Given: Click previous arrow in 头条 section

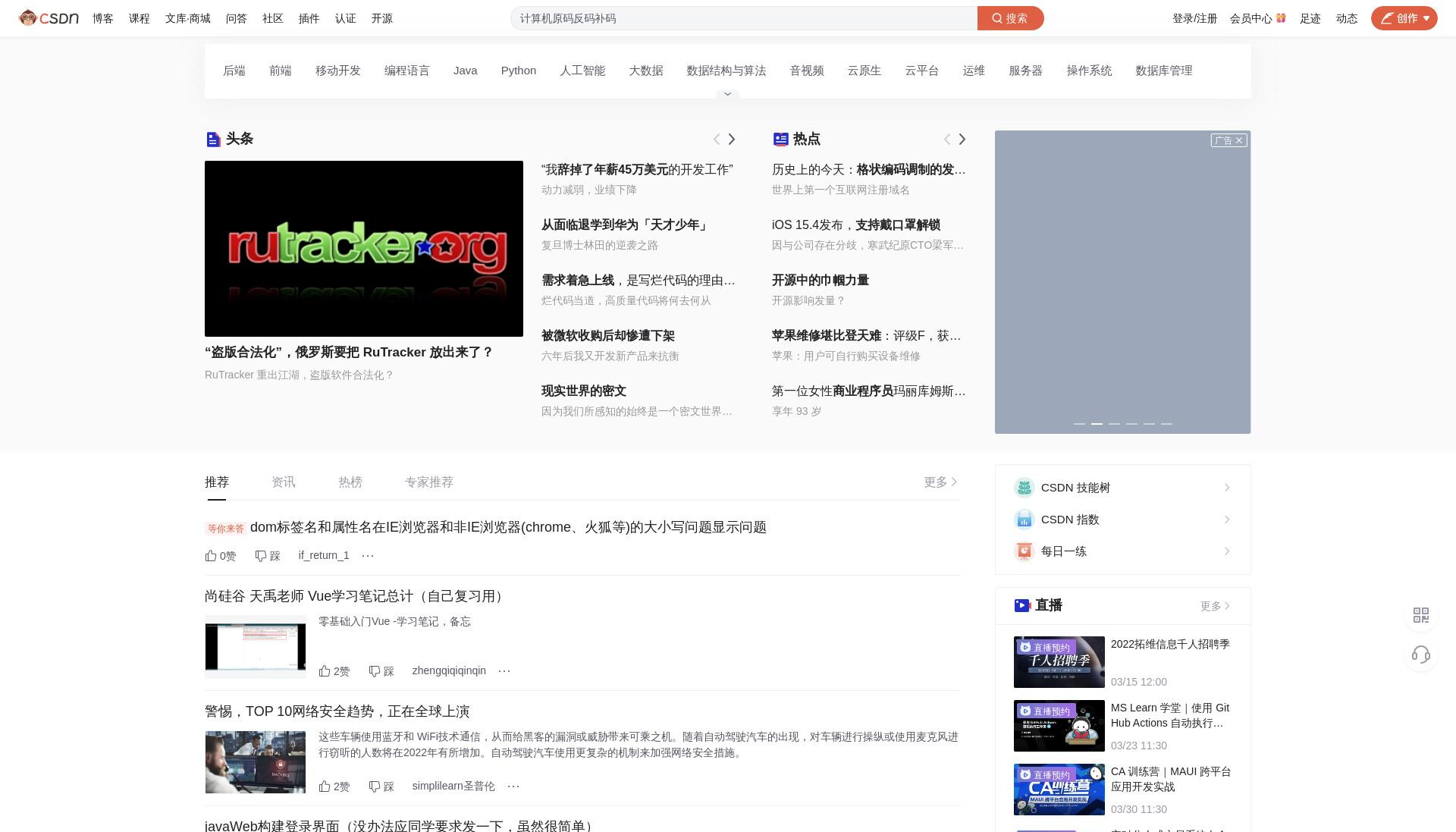Looking at the screenshot, I should point(717,139).
